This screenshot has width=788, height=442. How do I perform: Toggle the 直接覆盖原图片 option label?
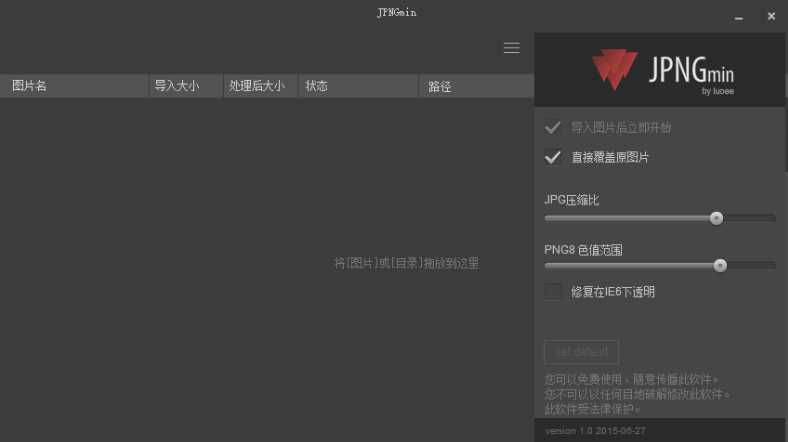tap(610, 157)
